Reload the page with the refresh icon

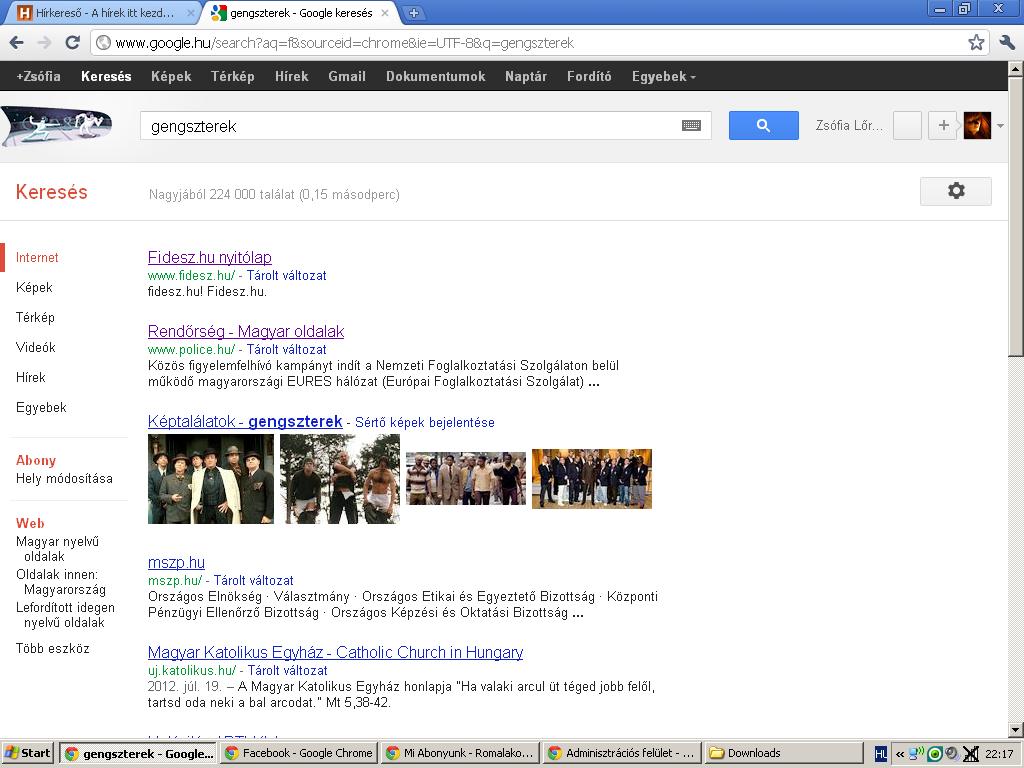click(72, 43)
